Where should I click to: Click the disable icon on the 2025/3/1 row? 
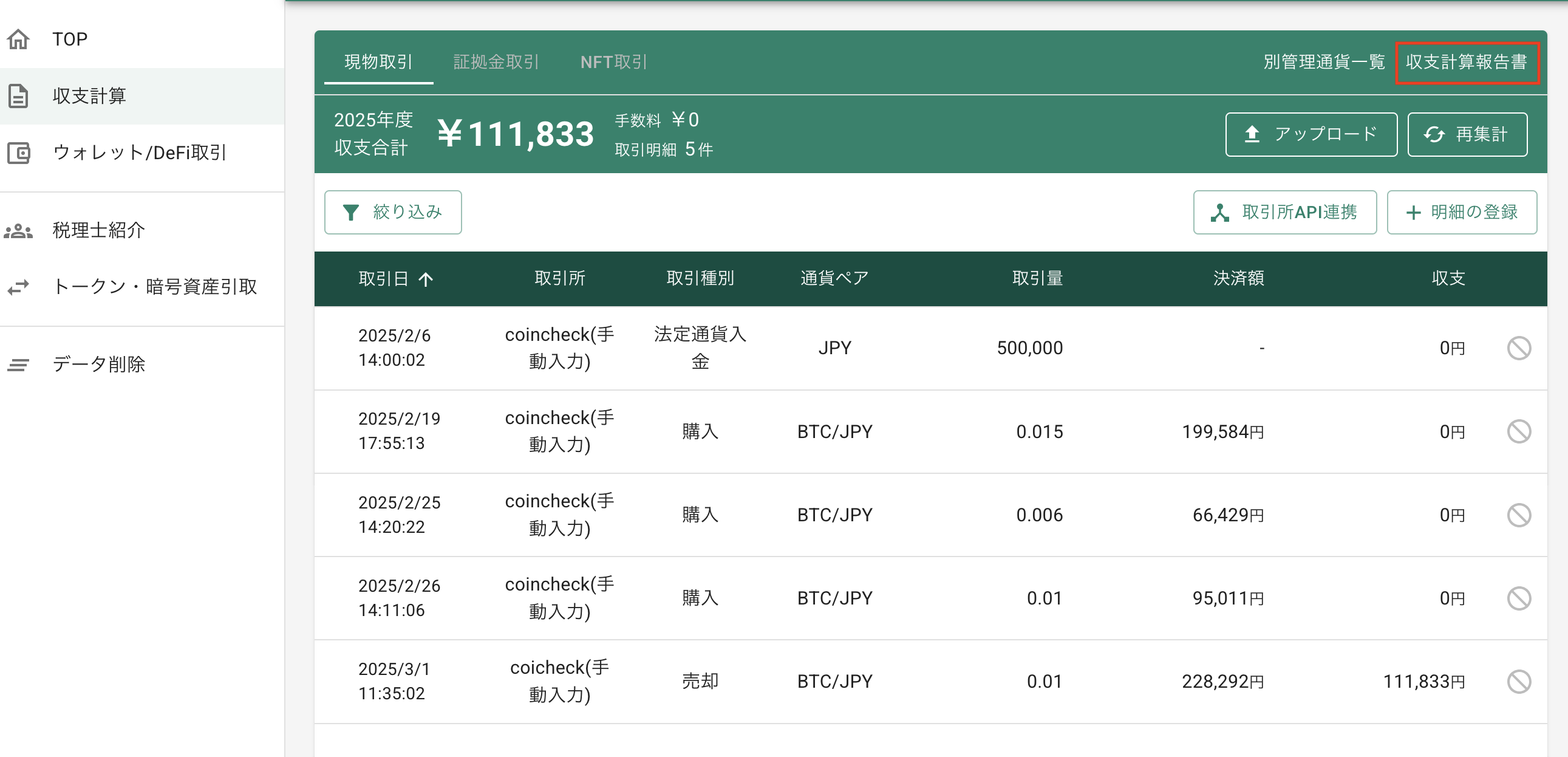coord(1519,682)
